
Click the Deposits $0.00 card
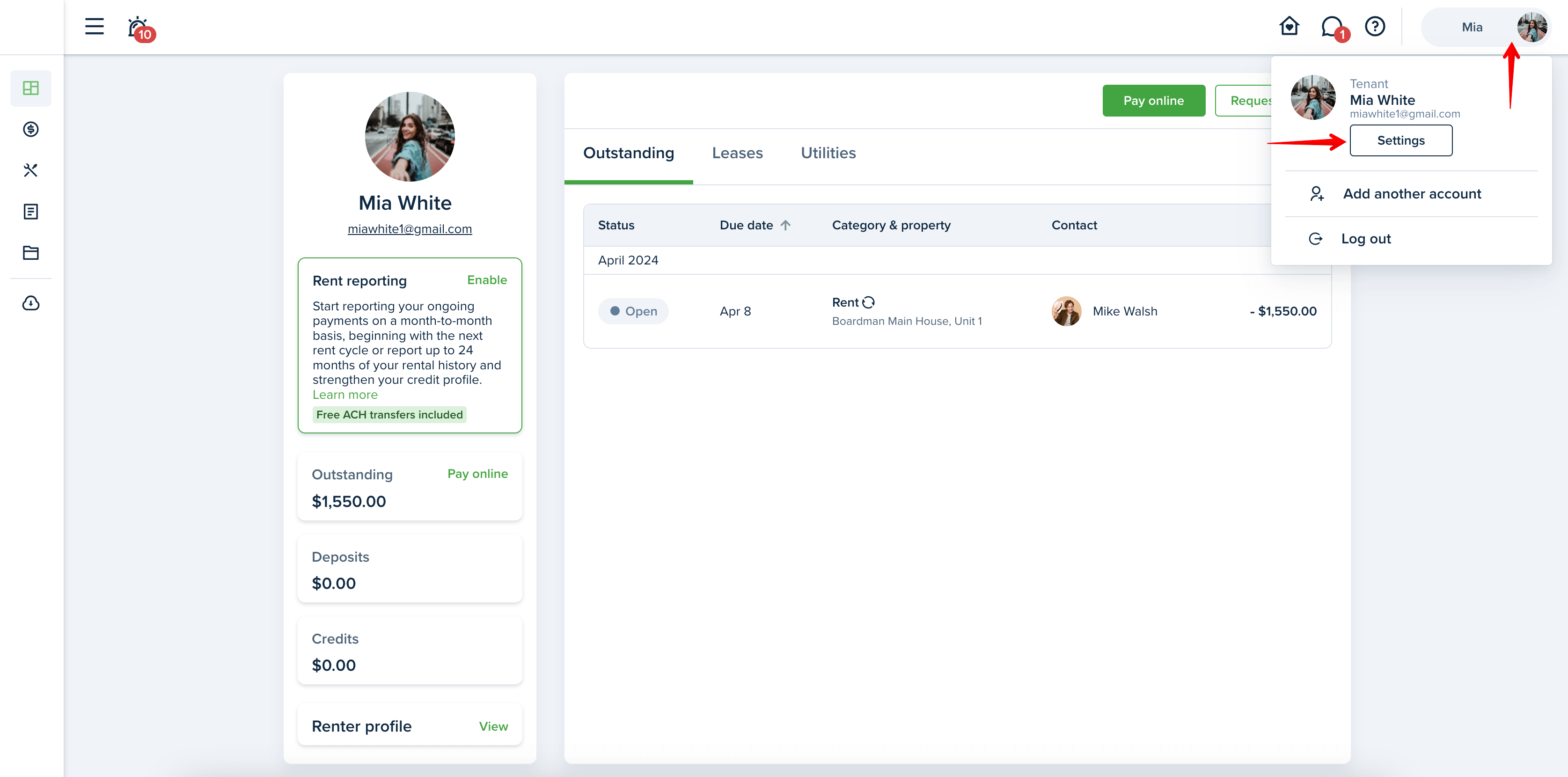pos(410,569)
